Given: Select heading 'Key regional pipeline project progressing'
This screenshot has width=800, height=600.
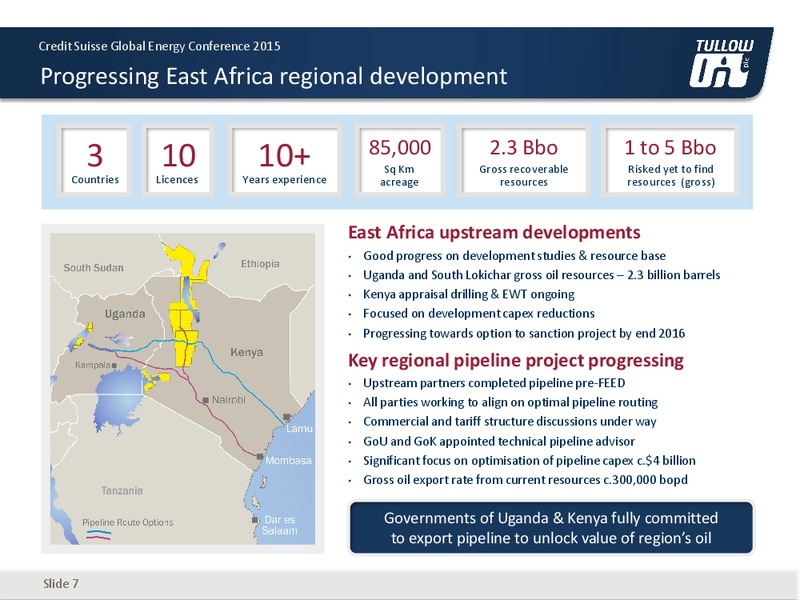Looking at the screenshot, I should 515,360.
